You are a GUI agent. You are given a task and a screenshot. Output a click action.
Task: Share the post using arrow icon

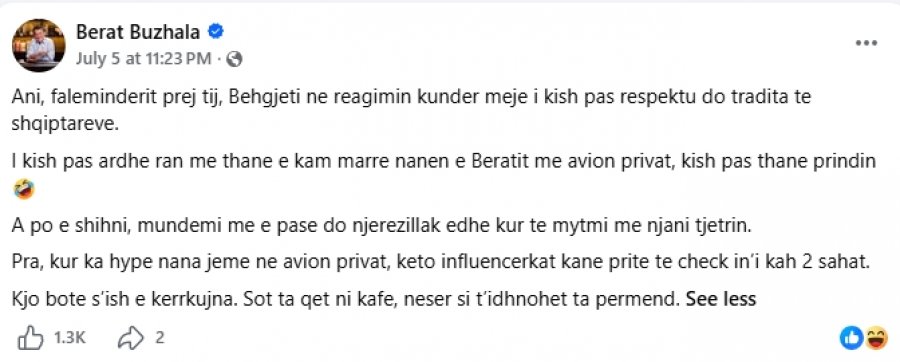coord(130,338)
